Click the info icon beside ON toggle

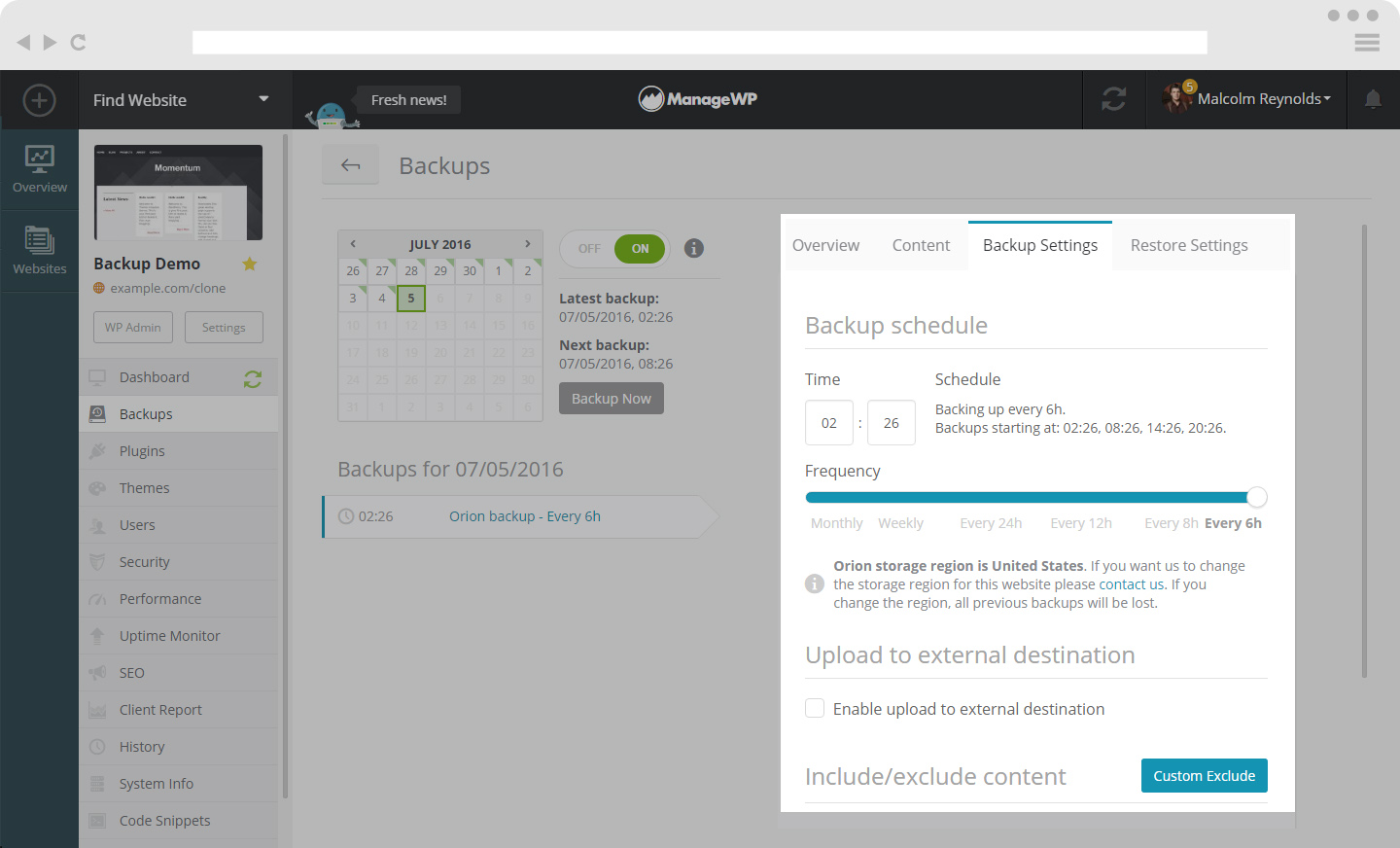(693, 248)
